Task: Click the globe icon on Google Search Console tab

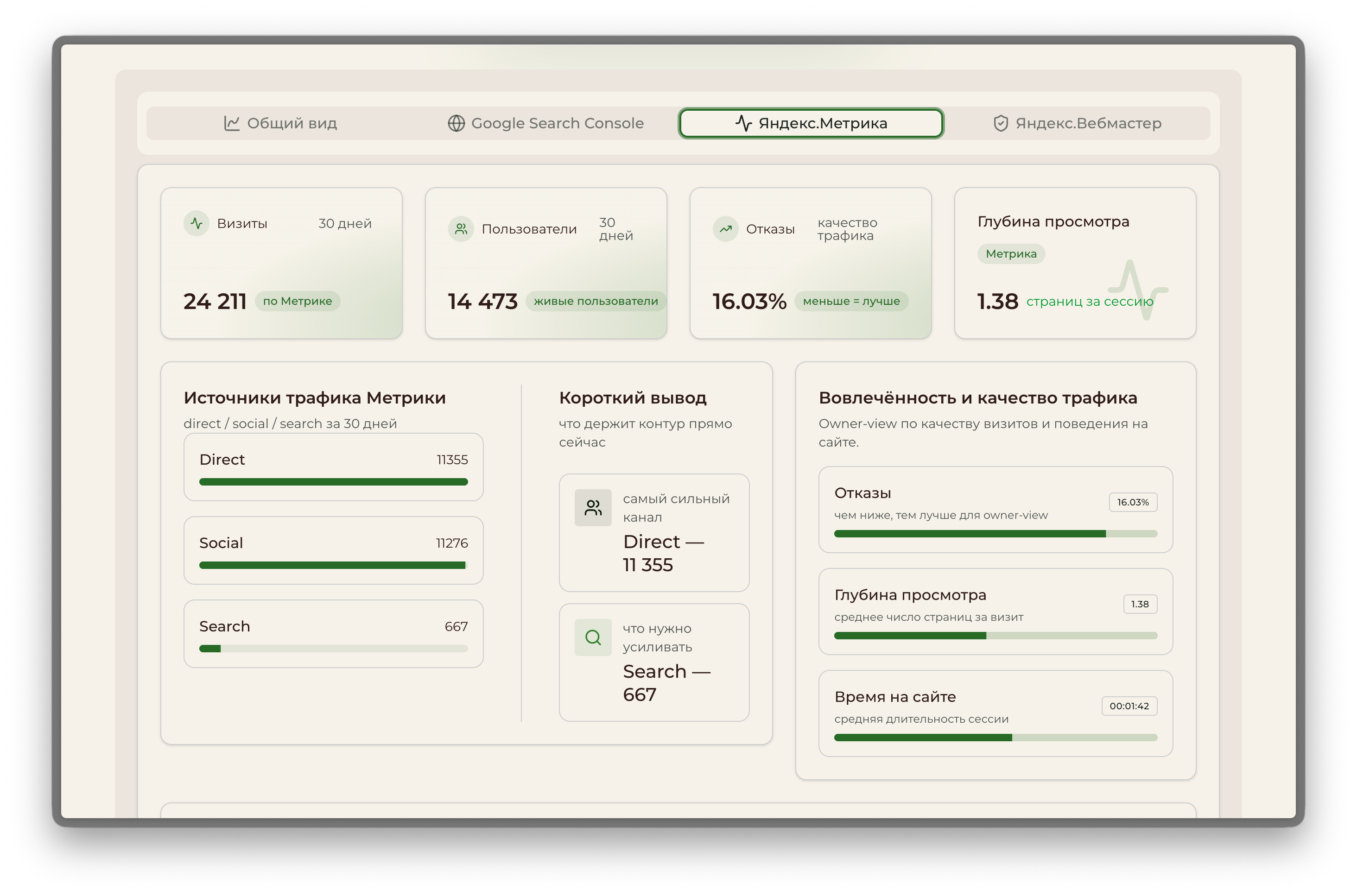Action: 456,123
